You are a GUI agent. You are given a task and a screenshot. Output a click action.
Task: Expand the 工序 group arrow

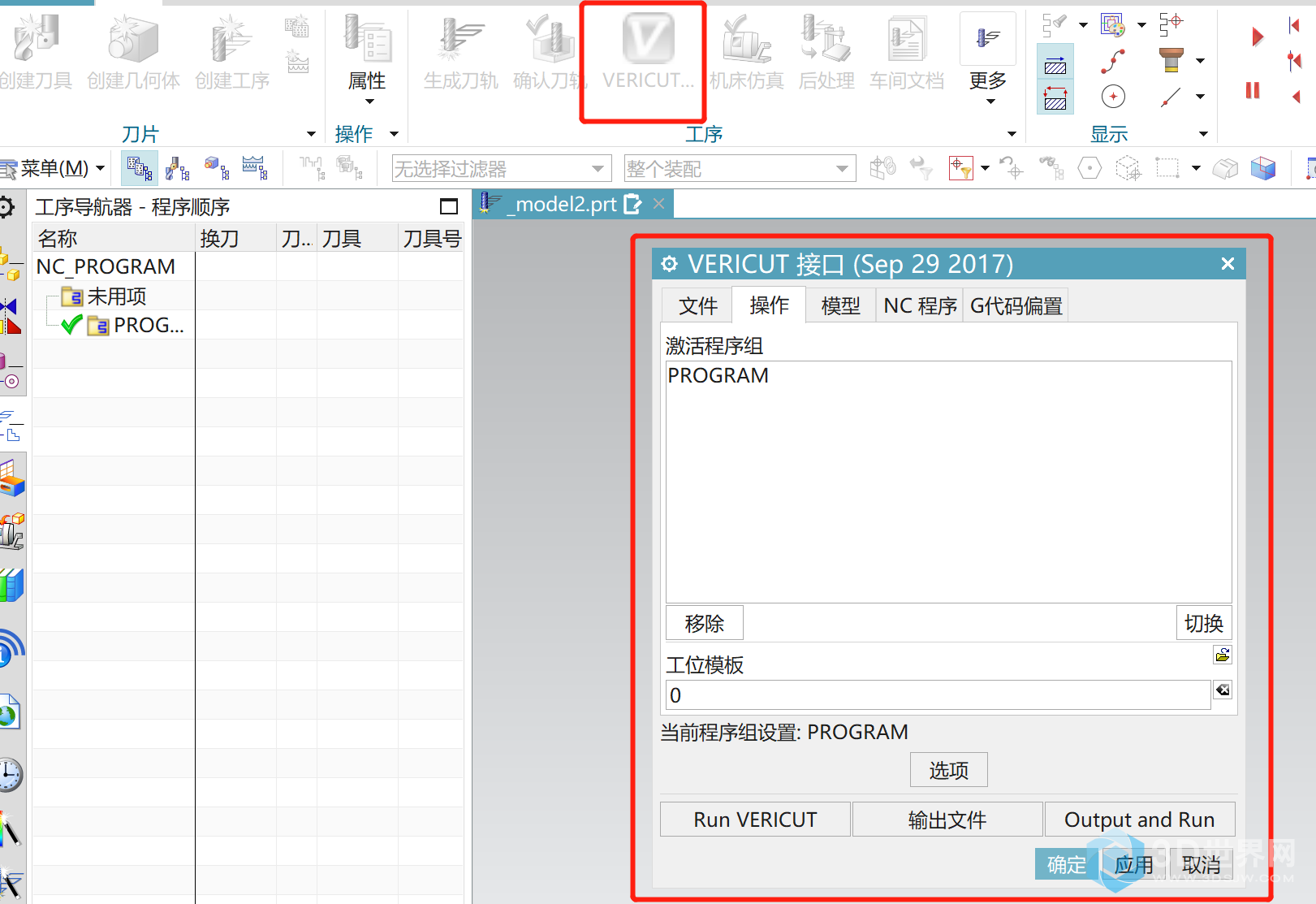tap(1012, 134)
